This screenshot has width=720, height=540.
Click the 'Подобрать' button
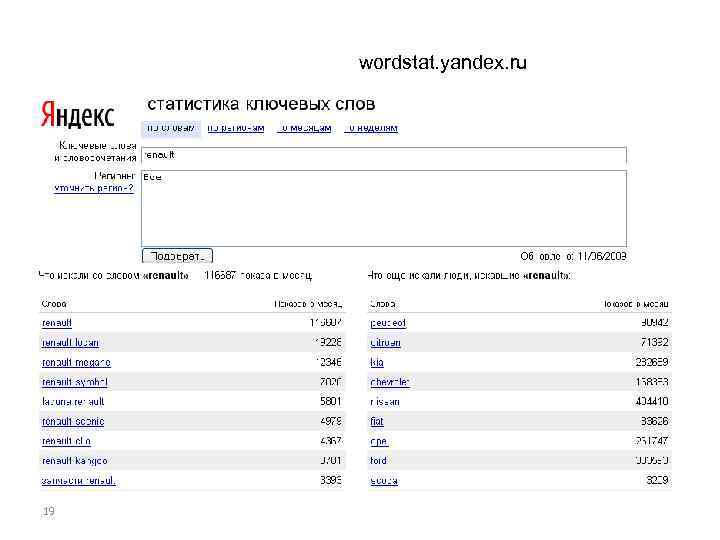[x=177, y=256]
